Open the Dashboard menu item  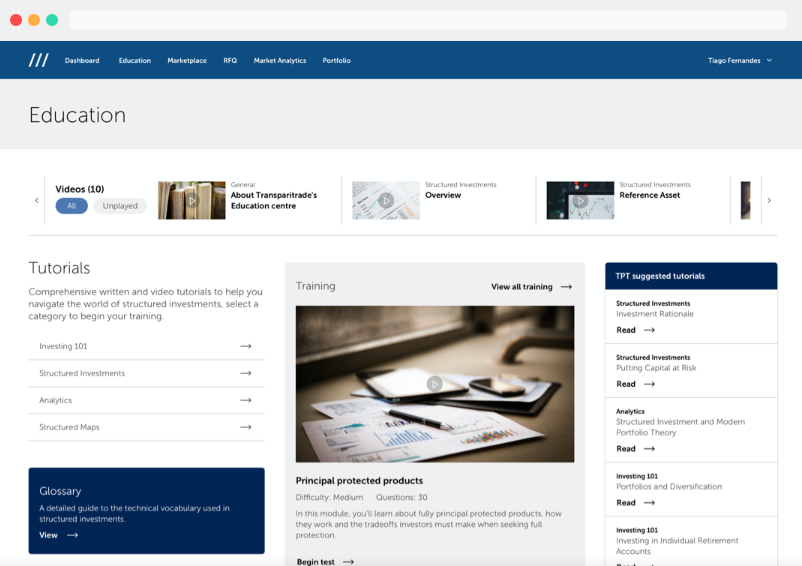coord(82,60)
